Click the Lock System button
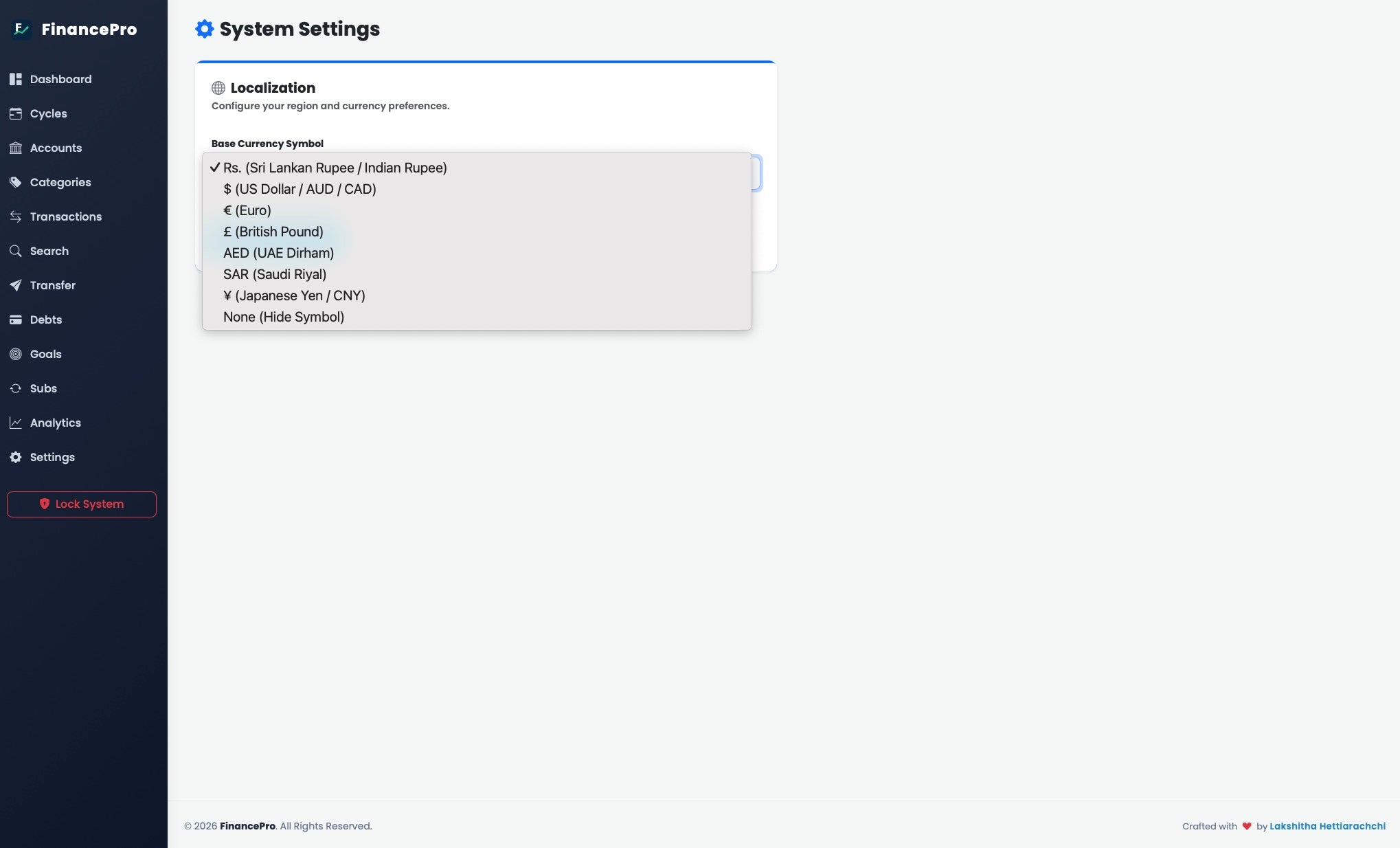This screenshot has height=848, width=1400. [82, 504]
